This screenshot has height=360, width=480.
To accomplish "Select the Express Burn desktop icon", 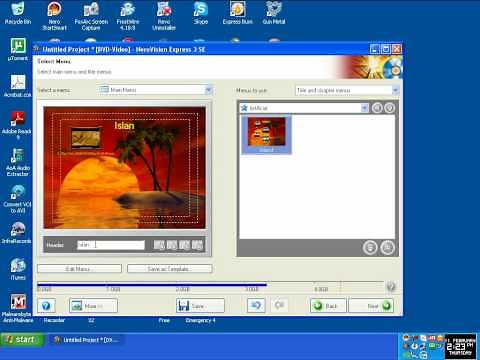I will pyautogui.click(x=237, y=13).
